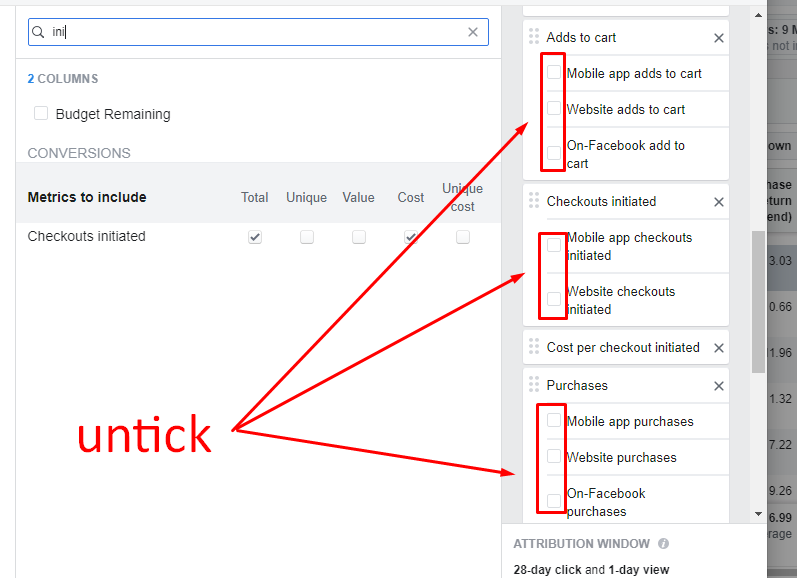Remove the Checkouts initiated column
The height and width of the screenshot is (578, 797).
[719, 202]
